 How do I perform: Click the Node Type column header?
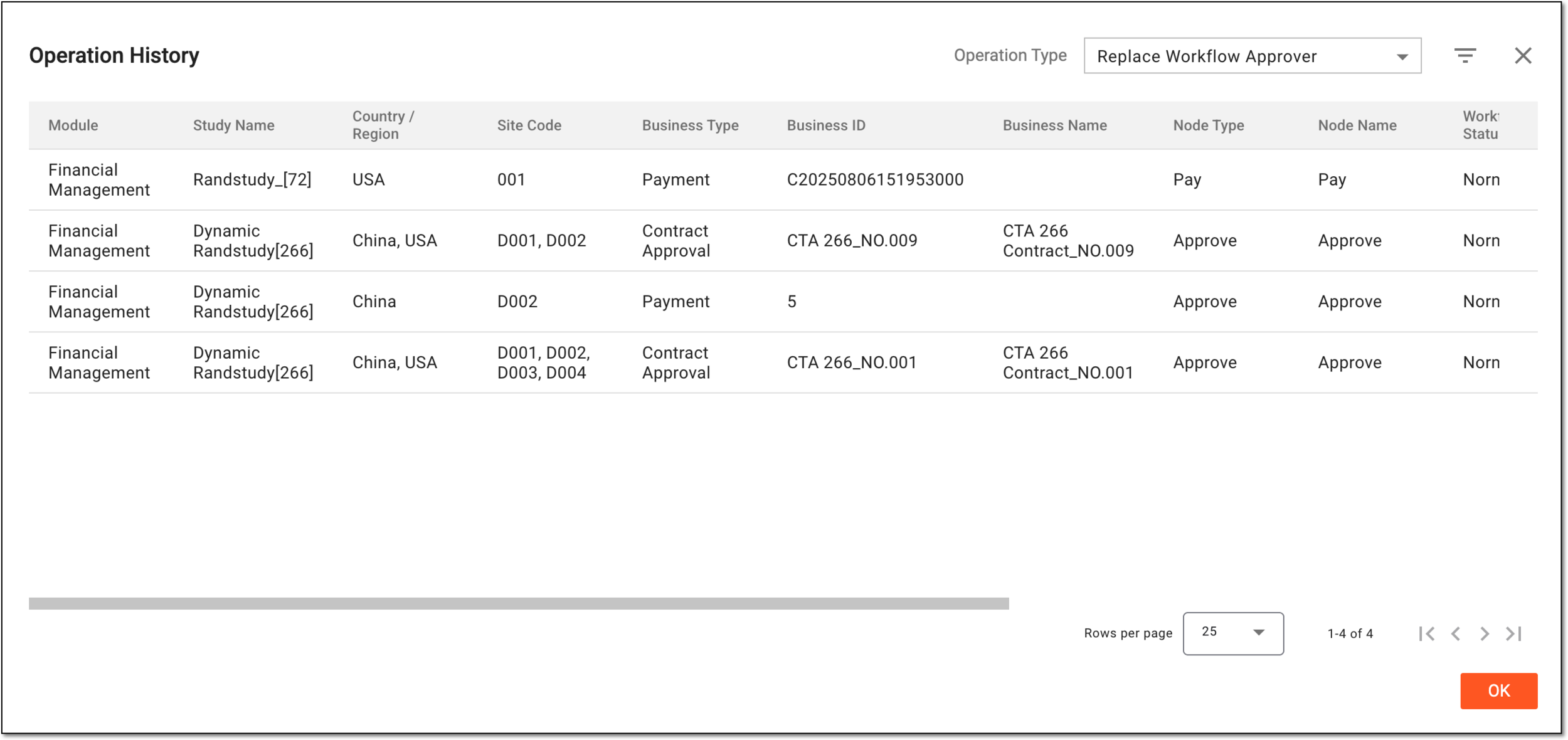[x=1209, y=125]
